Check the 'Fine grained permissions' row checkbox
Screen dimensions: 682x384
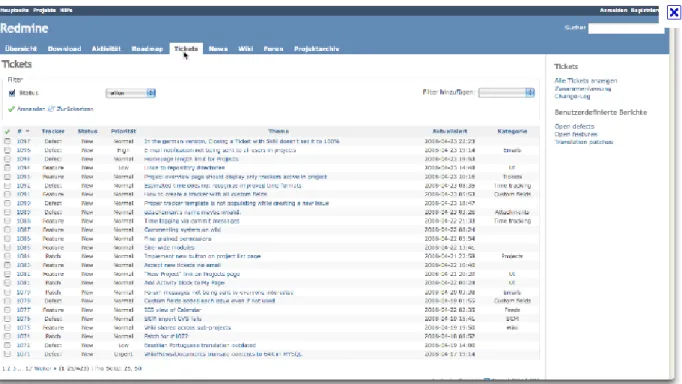(7, 239)
